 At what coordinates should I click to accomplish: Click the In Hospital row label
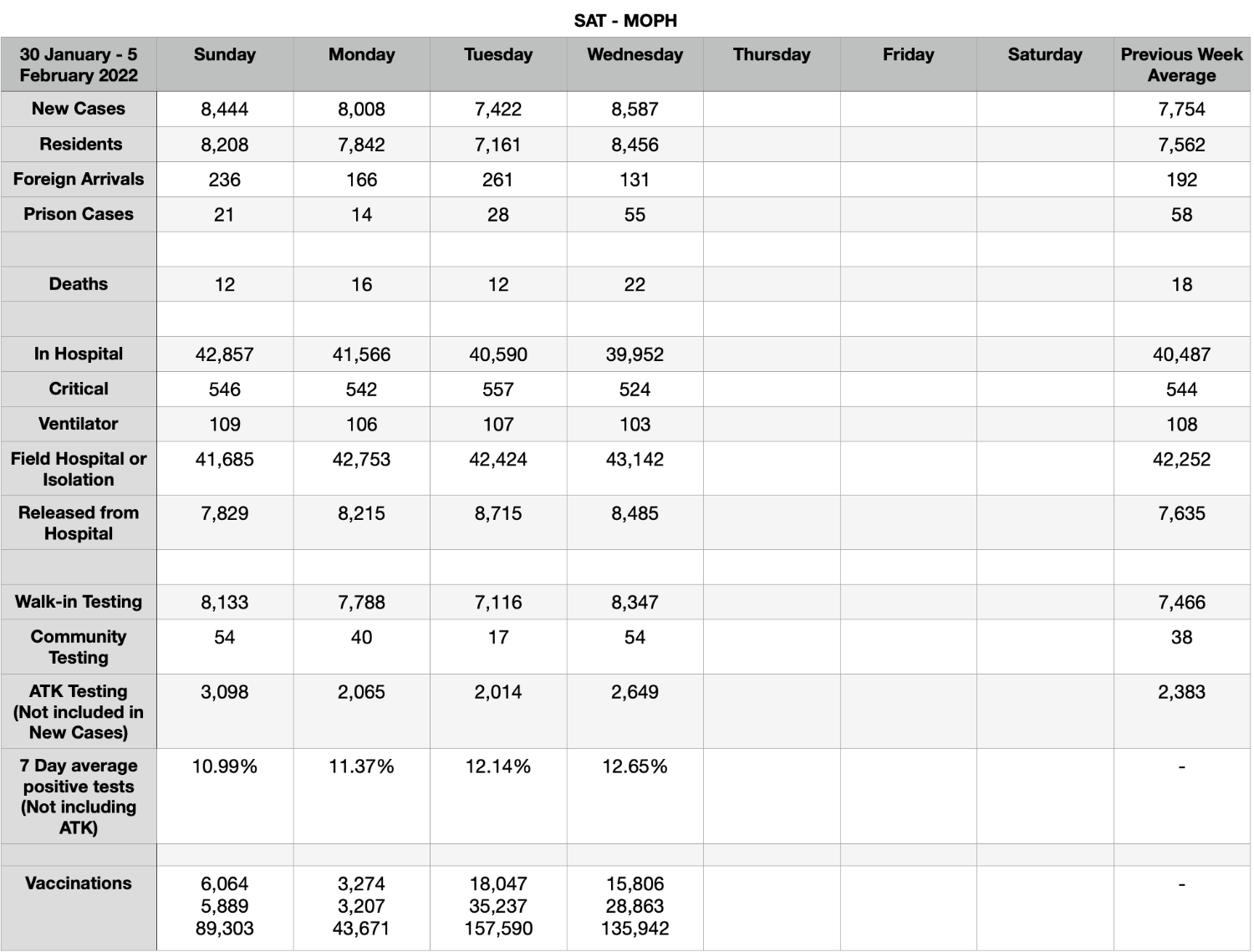79,354
